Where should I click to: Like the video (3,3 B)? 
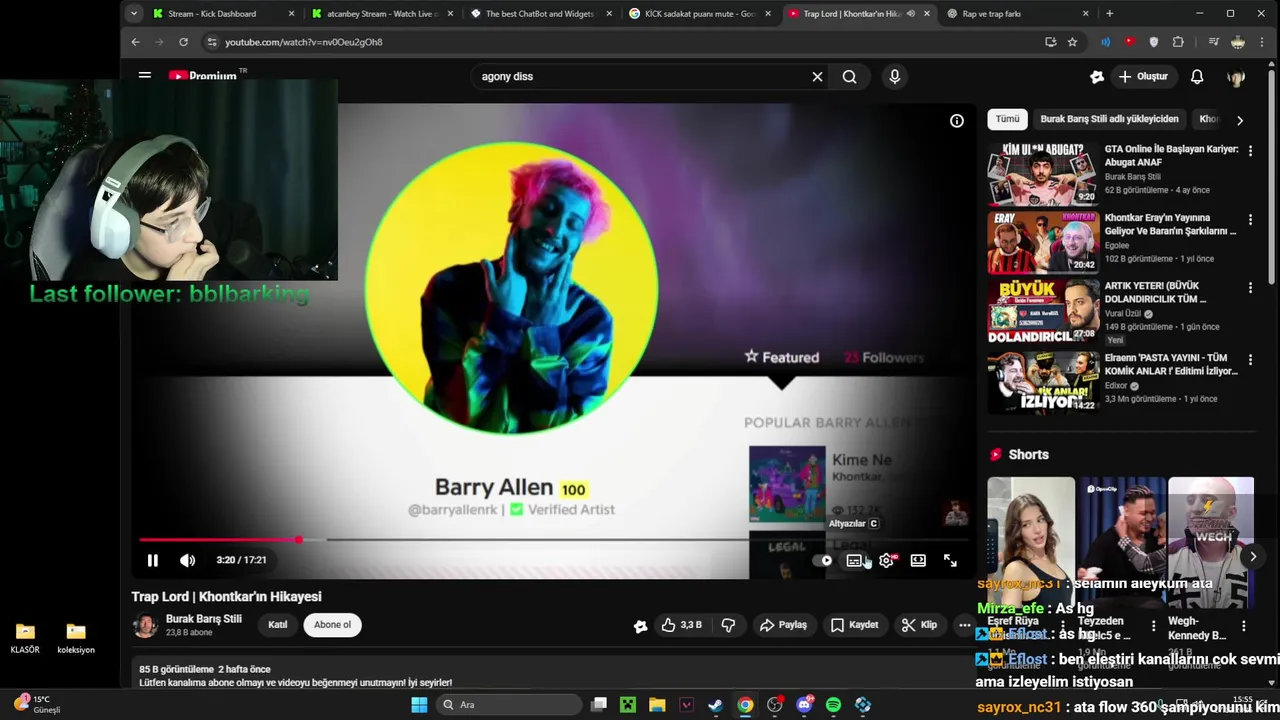pos(681,625)
